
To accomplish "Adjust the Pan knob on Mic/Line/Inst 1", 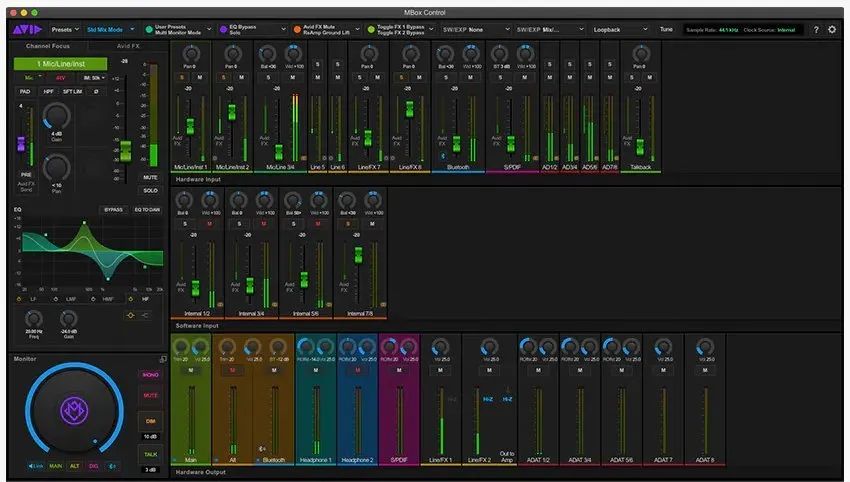I will click(x=191, y=54).
